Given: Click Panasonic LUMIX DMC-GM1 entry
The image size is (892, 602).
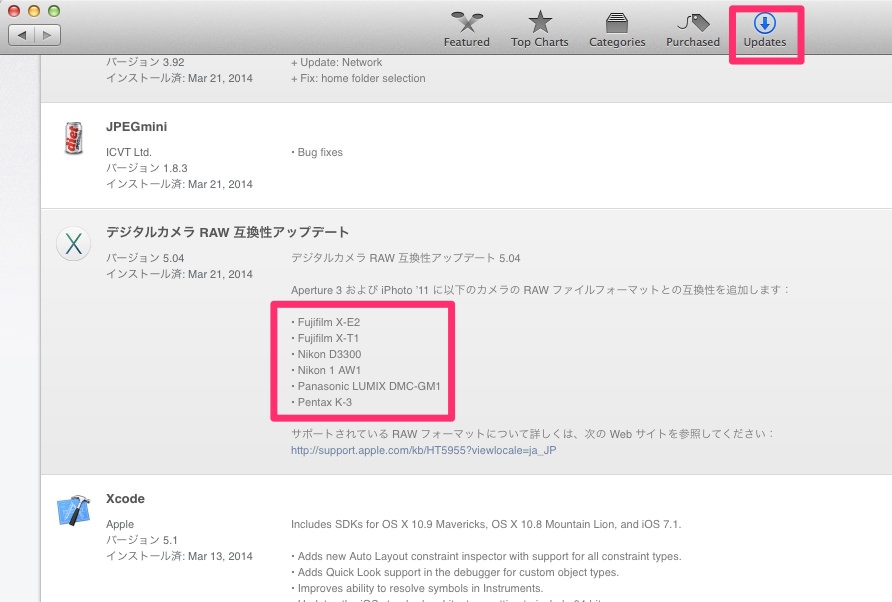Looking at the screenshot, I should point(366,386).
